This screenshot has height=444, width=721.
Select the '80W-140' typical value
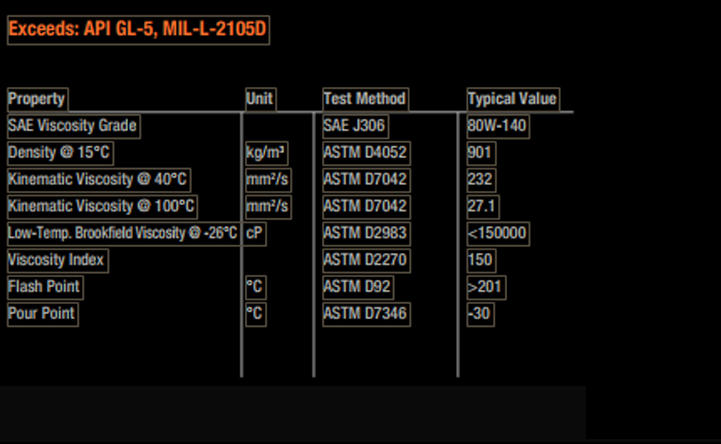pos(497,126)
